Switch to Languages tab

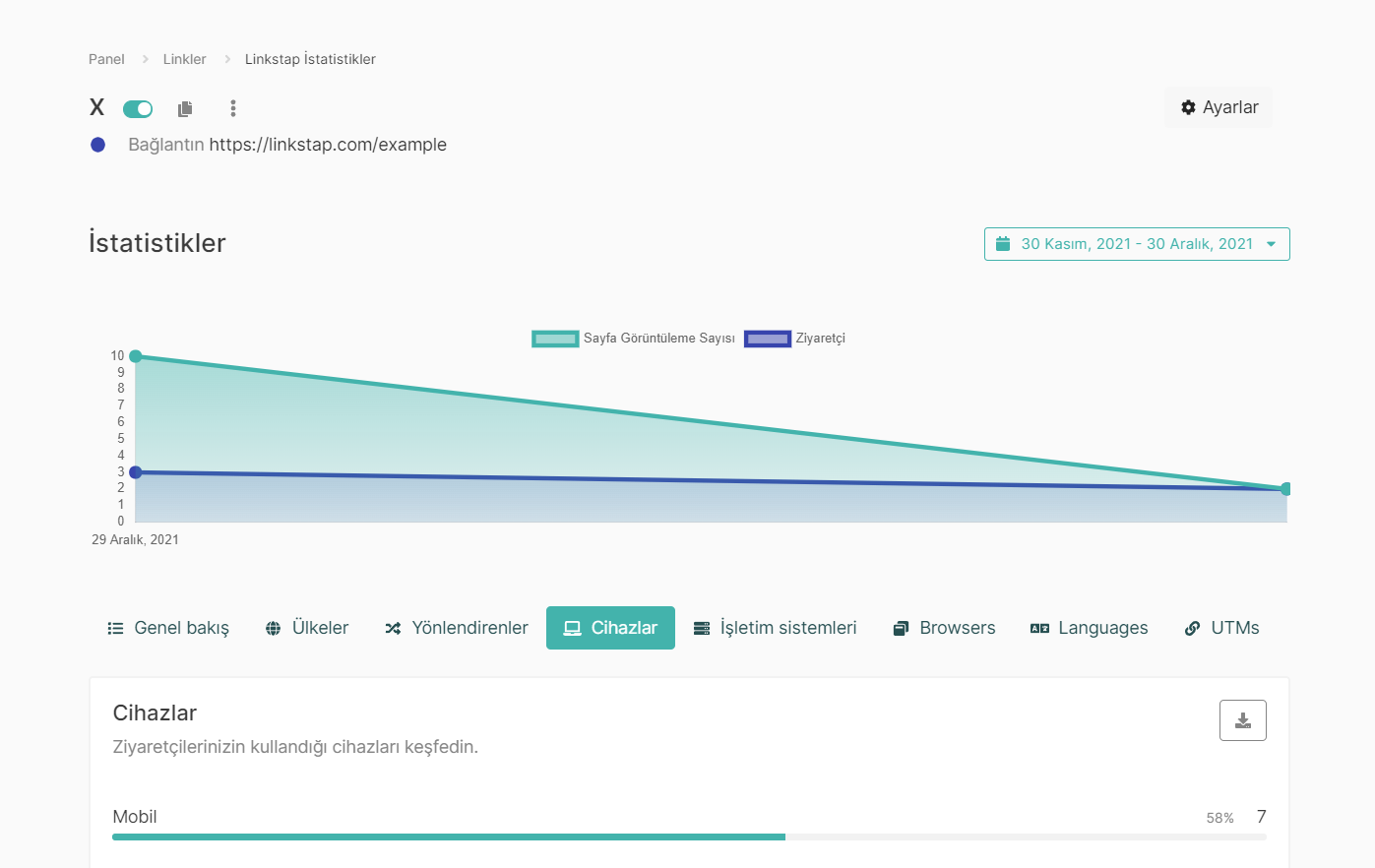coord(1089,628)
